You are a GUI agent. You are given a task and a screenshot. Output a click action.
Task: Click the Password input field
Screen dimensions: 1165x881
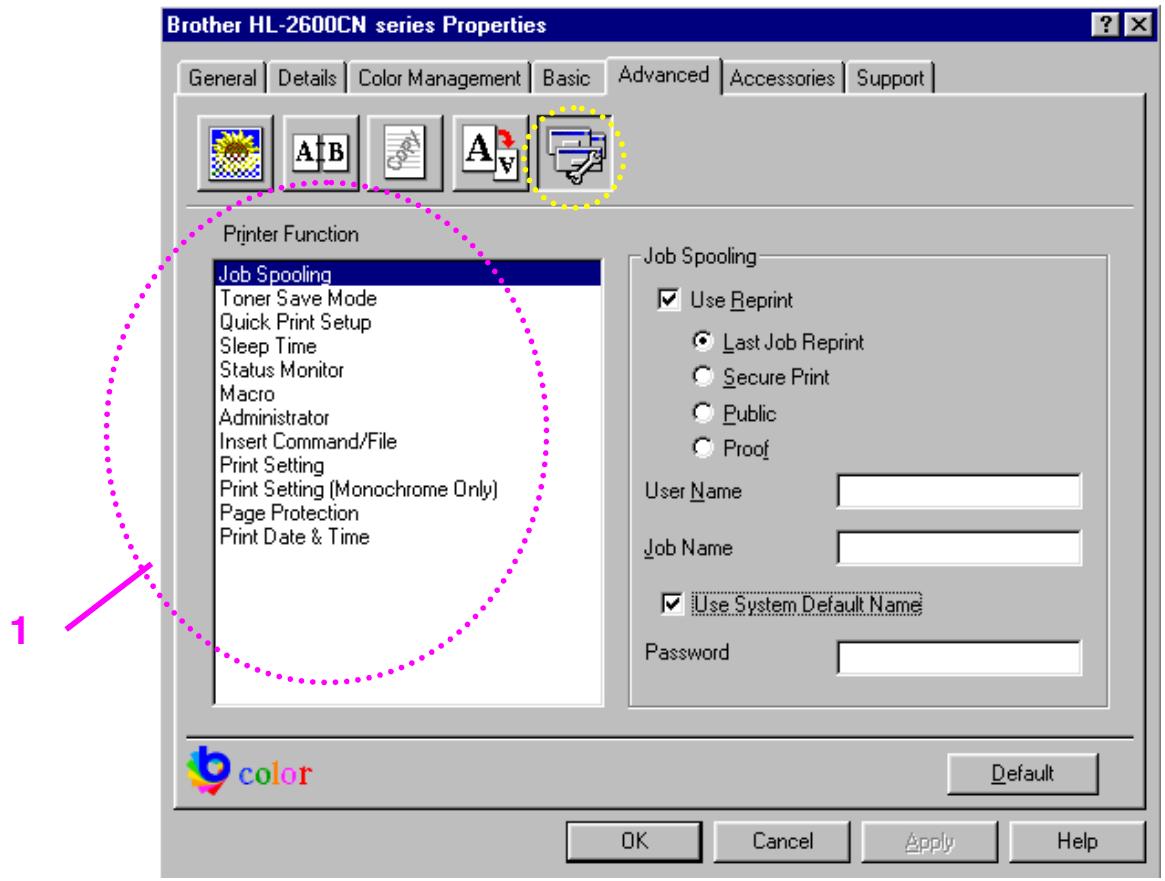click(x=959, y=657)
